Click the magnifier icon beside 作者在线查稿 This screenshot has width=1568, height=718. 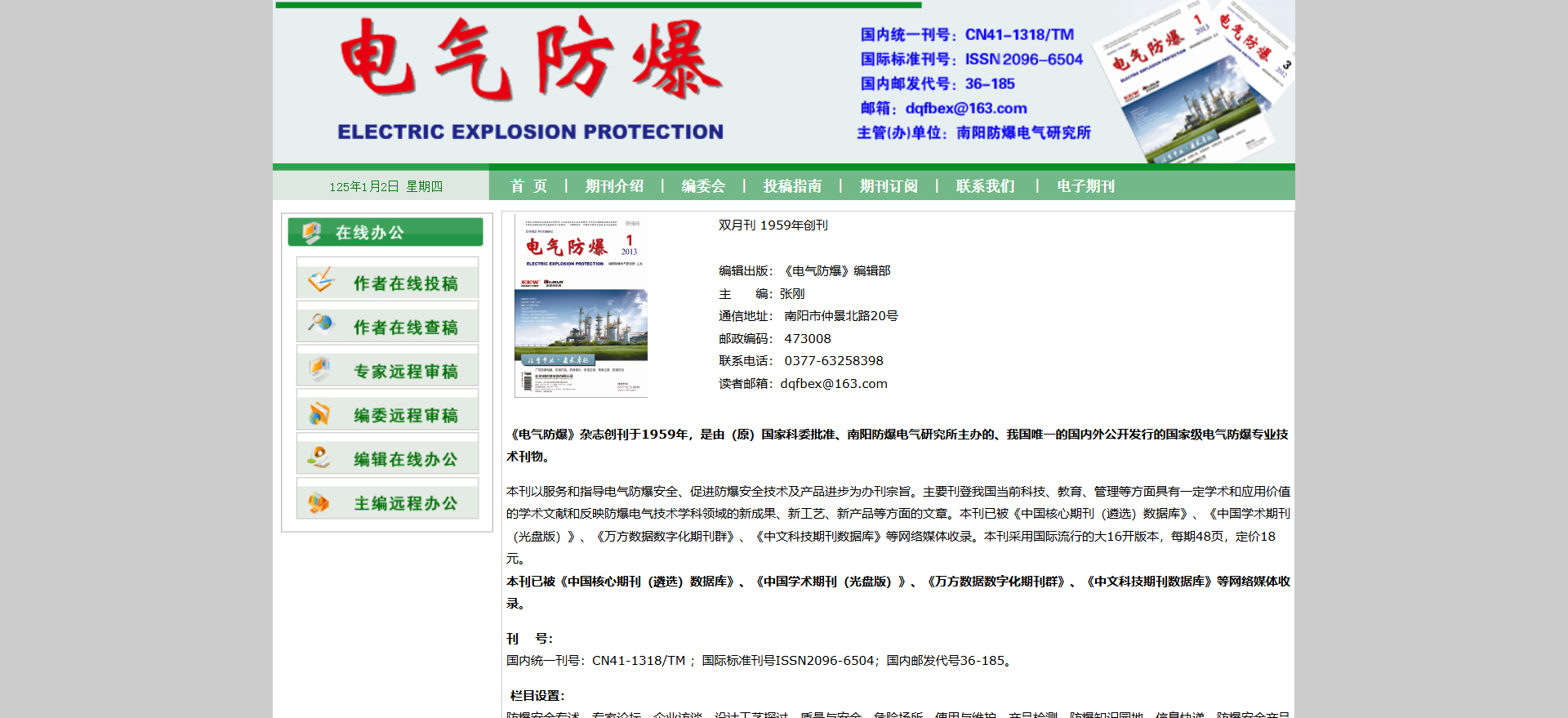pos(321,323)
